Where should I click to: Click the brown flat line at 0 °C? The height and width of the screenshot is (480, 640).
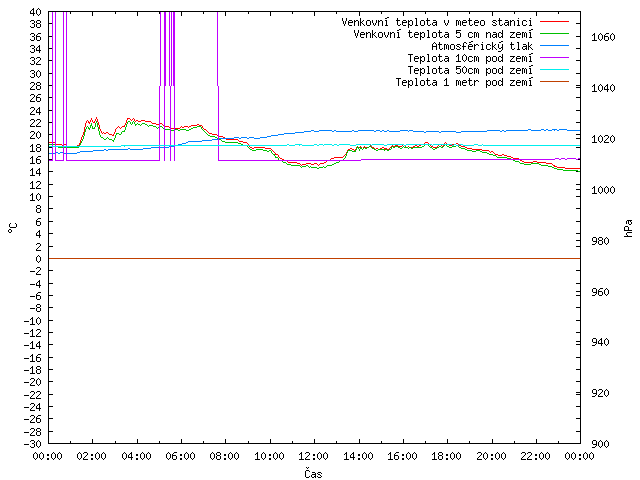(x=314, y=258)
